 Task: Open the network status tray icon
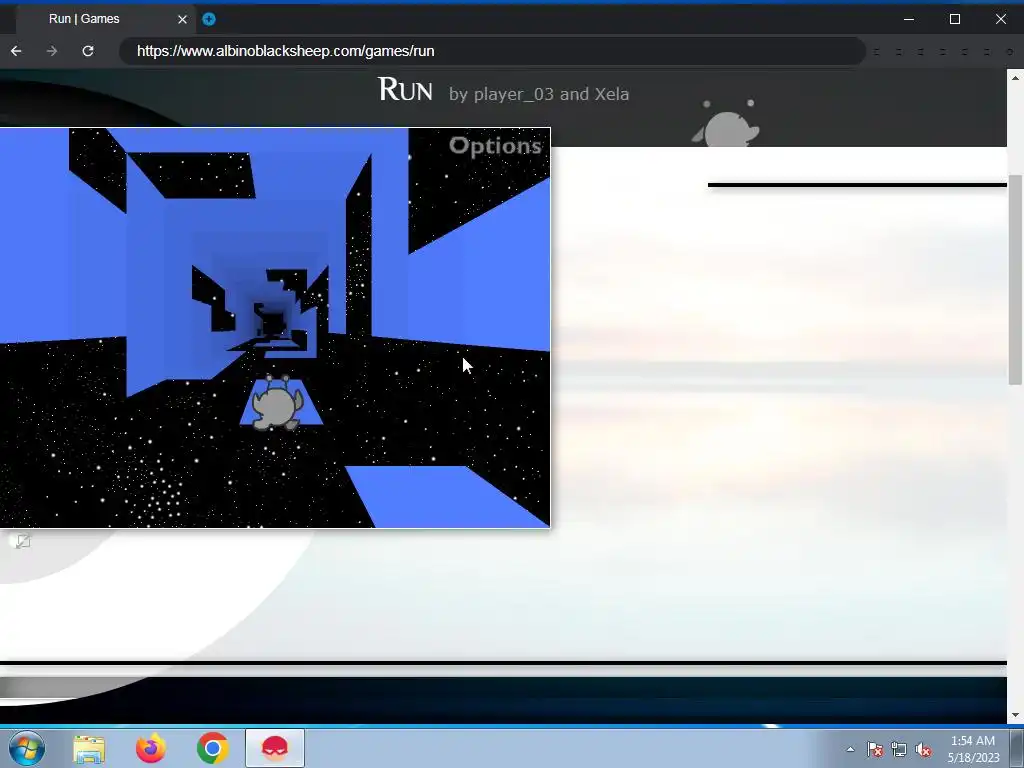899,749
